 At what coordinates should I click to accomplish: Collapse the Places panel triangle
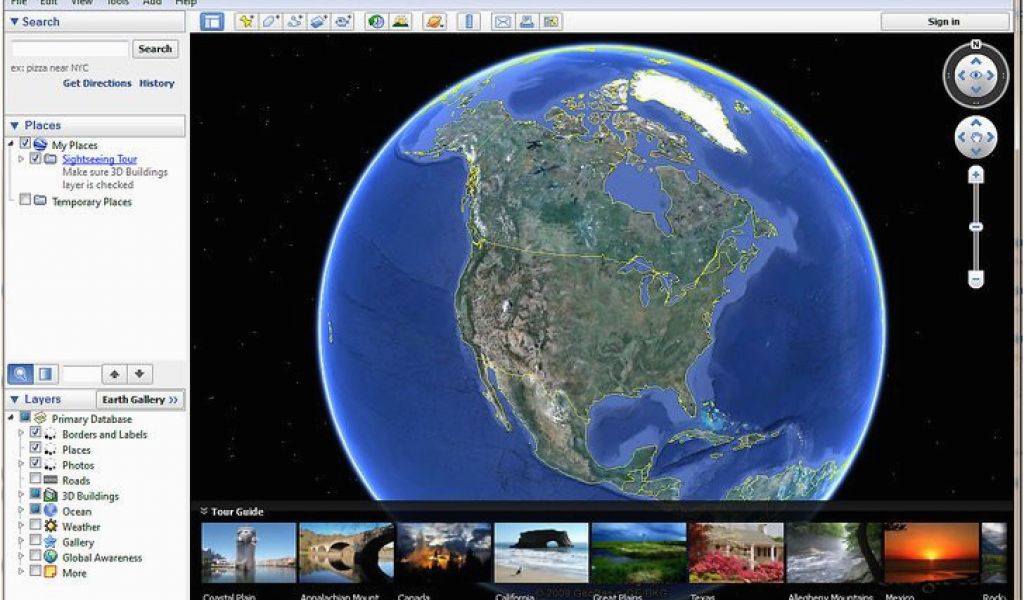point(14,125)
